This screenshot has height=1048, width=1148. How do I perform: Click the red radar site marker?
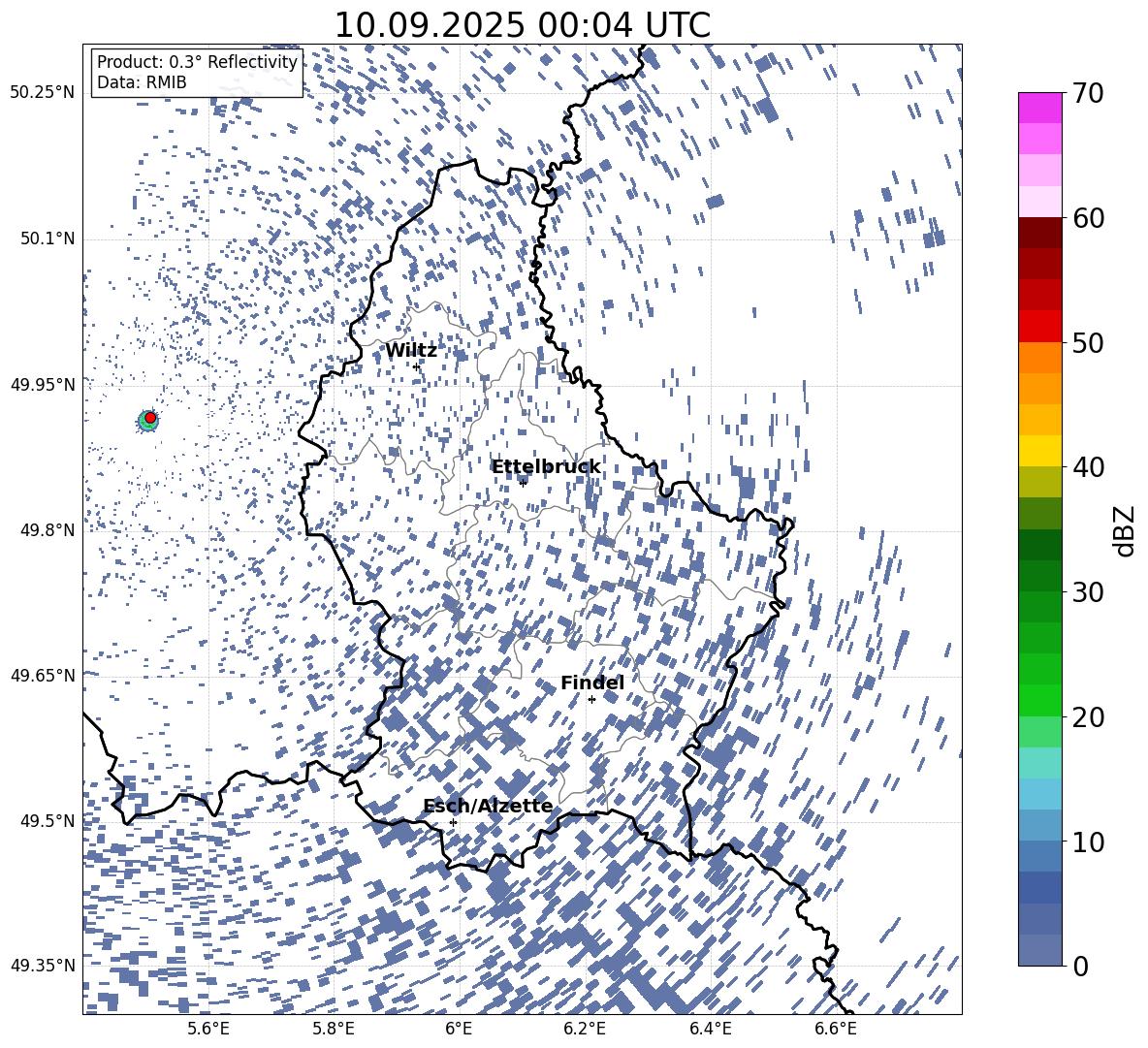pyautogui.click(x=150, y=418)
